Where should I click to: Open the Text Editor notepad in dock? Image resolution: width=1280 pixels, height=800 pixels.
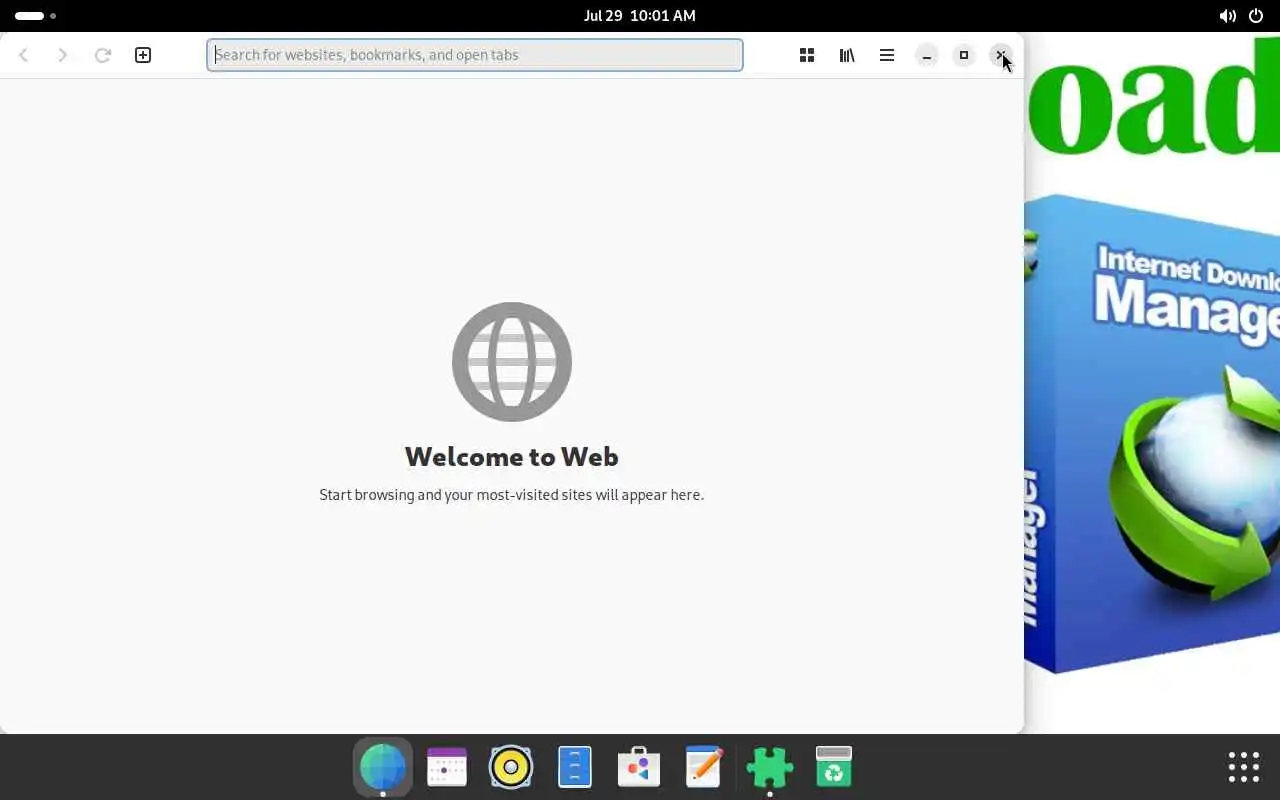(703, 767)
